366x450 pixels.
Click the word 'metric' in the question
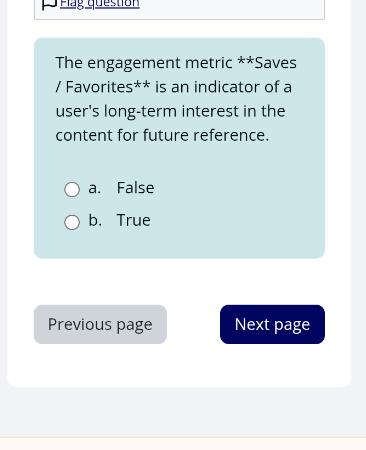209,63
